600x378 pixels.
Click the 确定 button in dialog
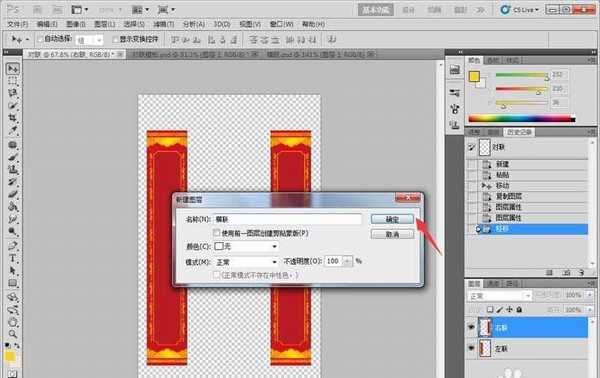(392, 219)
